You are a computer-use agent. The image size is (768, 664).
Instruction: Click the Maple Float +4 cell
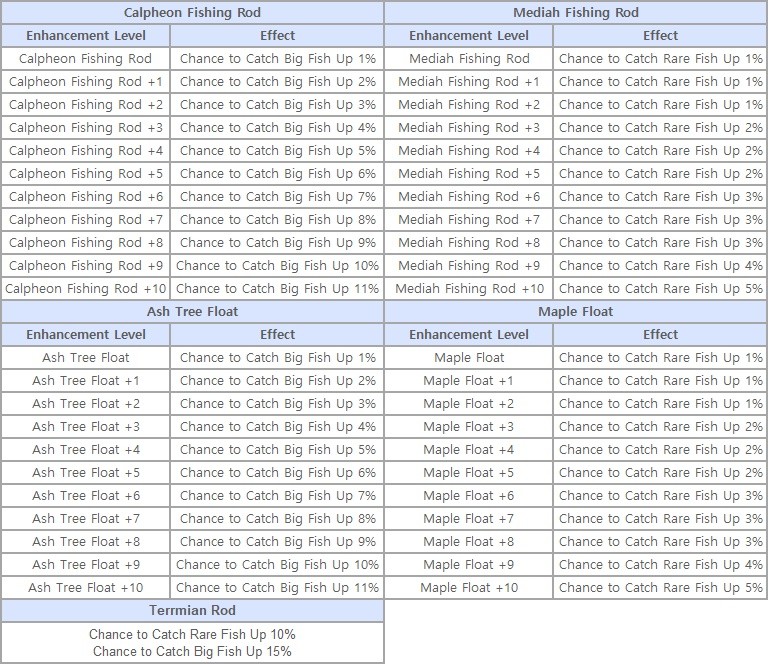click(x=469, y=450)
